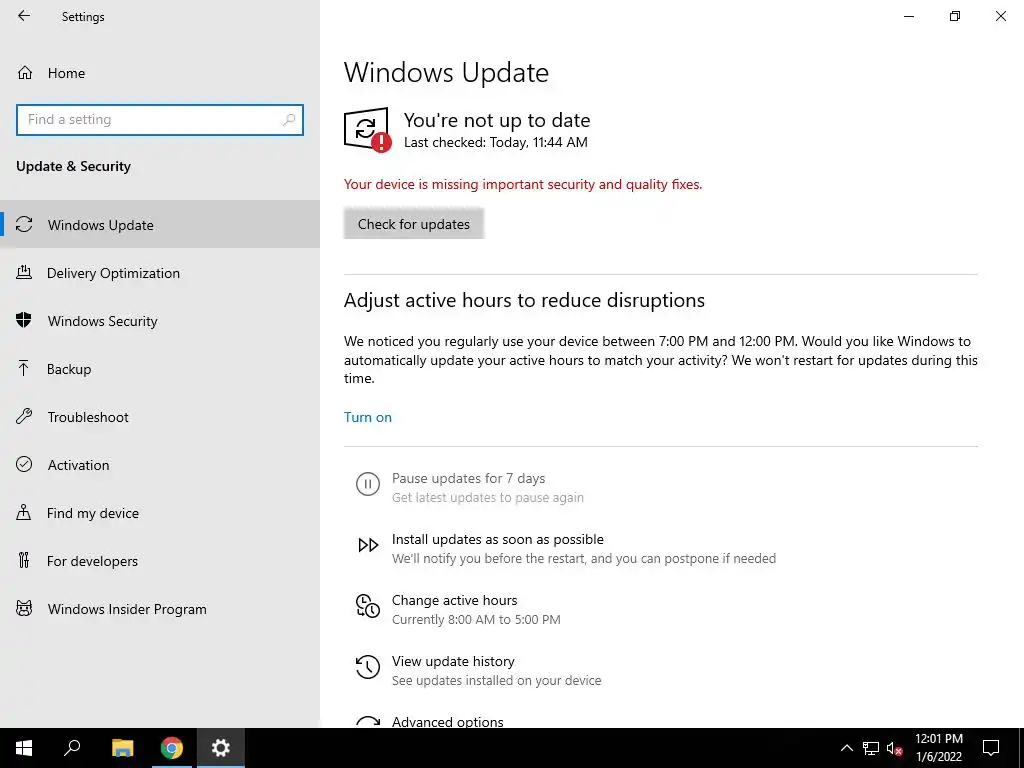This screenshot has height=768, width=1024.
Task: Click the checkmark circle Activation icon
Action: pyautogui.click(x=24, y=464)
